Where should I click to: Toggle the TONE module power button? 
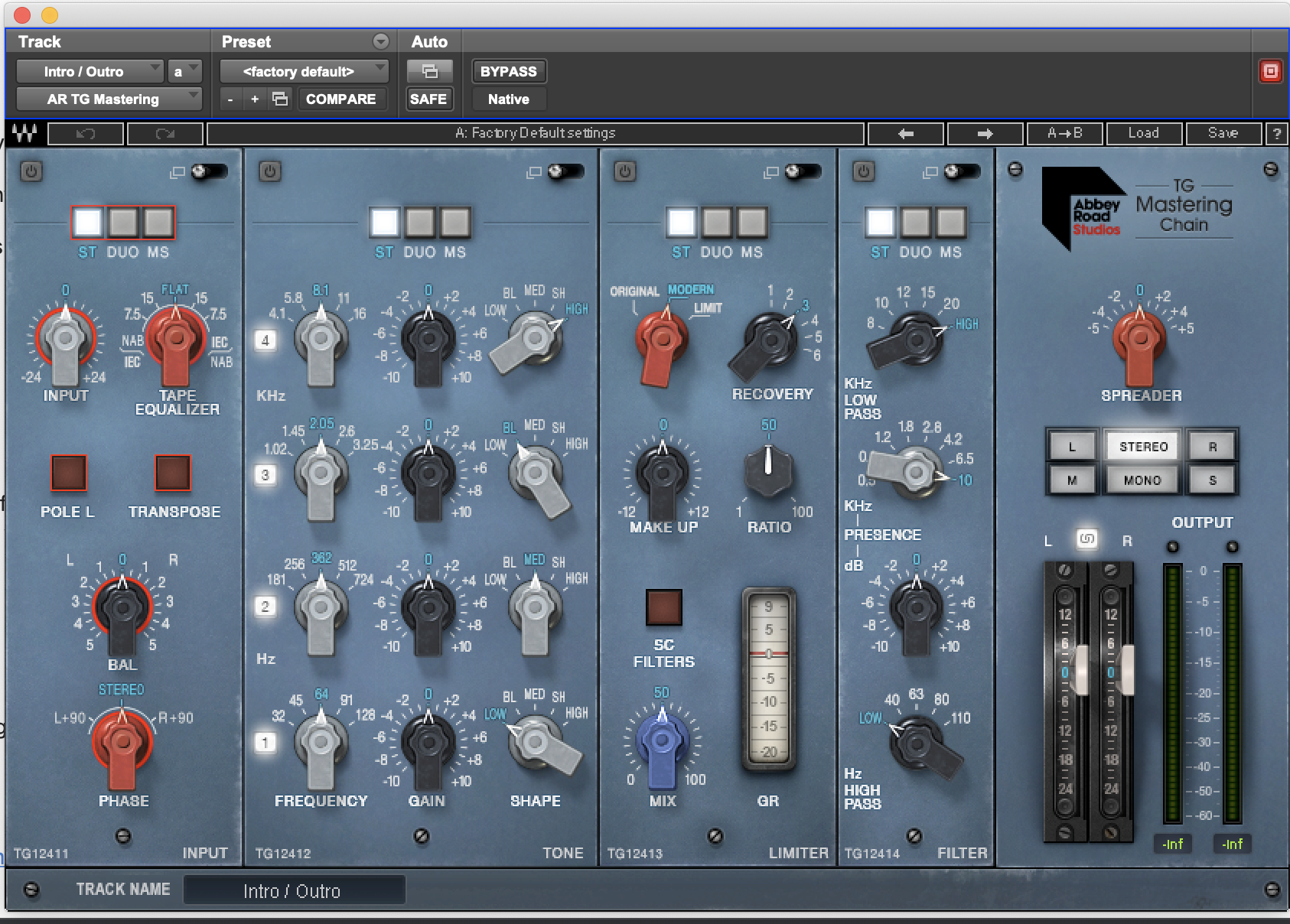(269, 171)
